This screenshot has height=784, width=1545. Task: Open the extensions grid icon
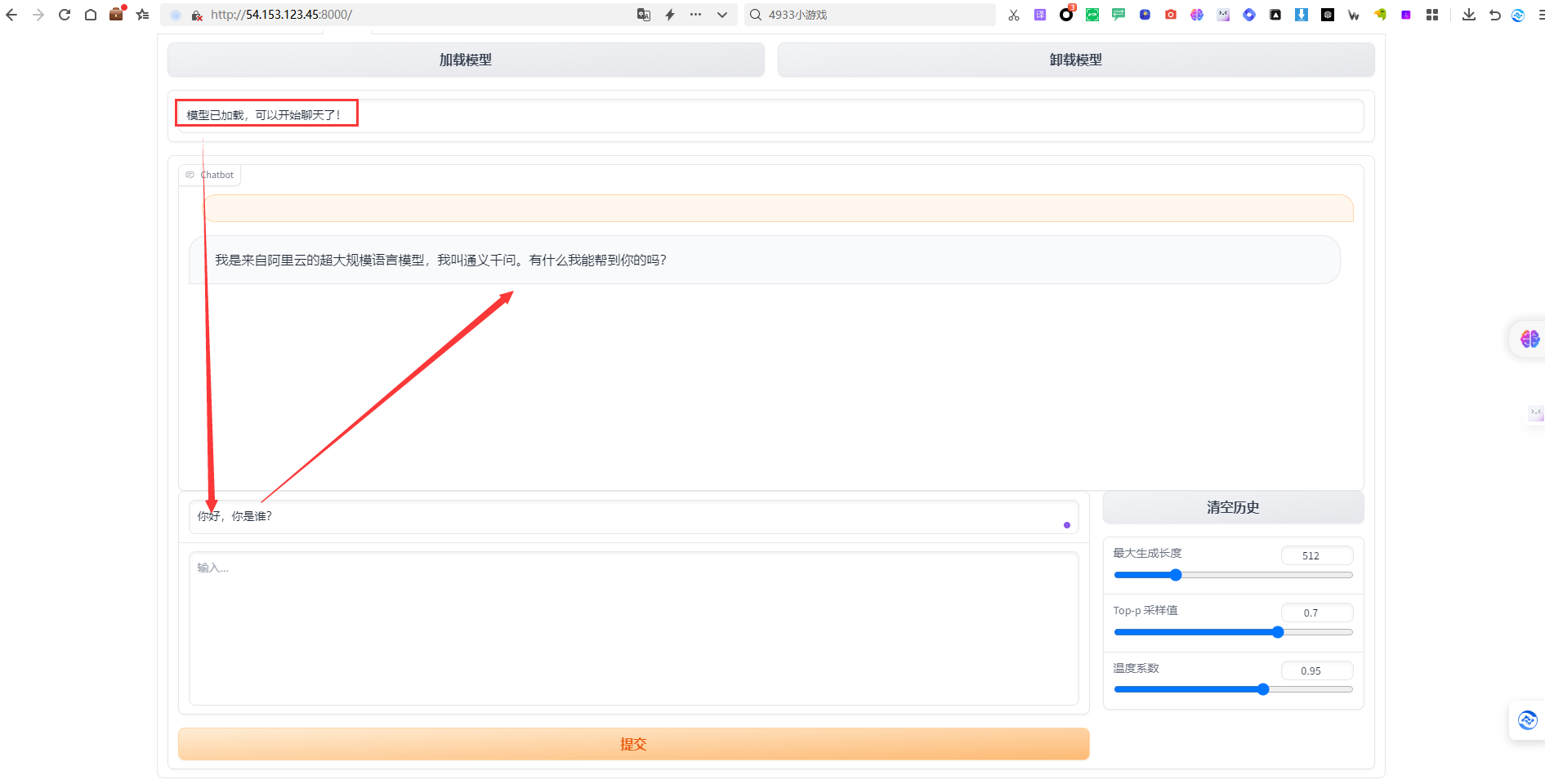coord(1432,15)
